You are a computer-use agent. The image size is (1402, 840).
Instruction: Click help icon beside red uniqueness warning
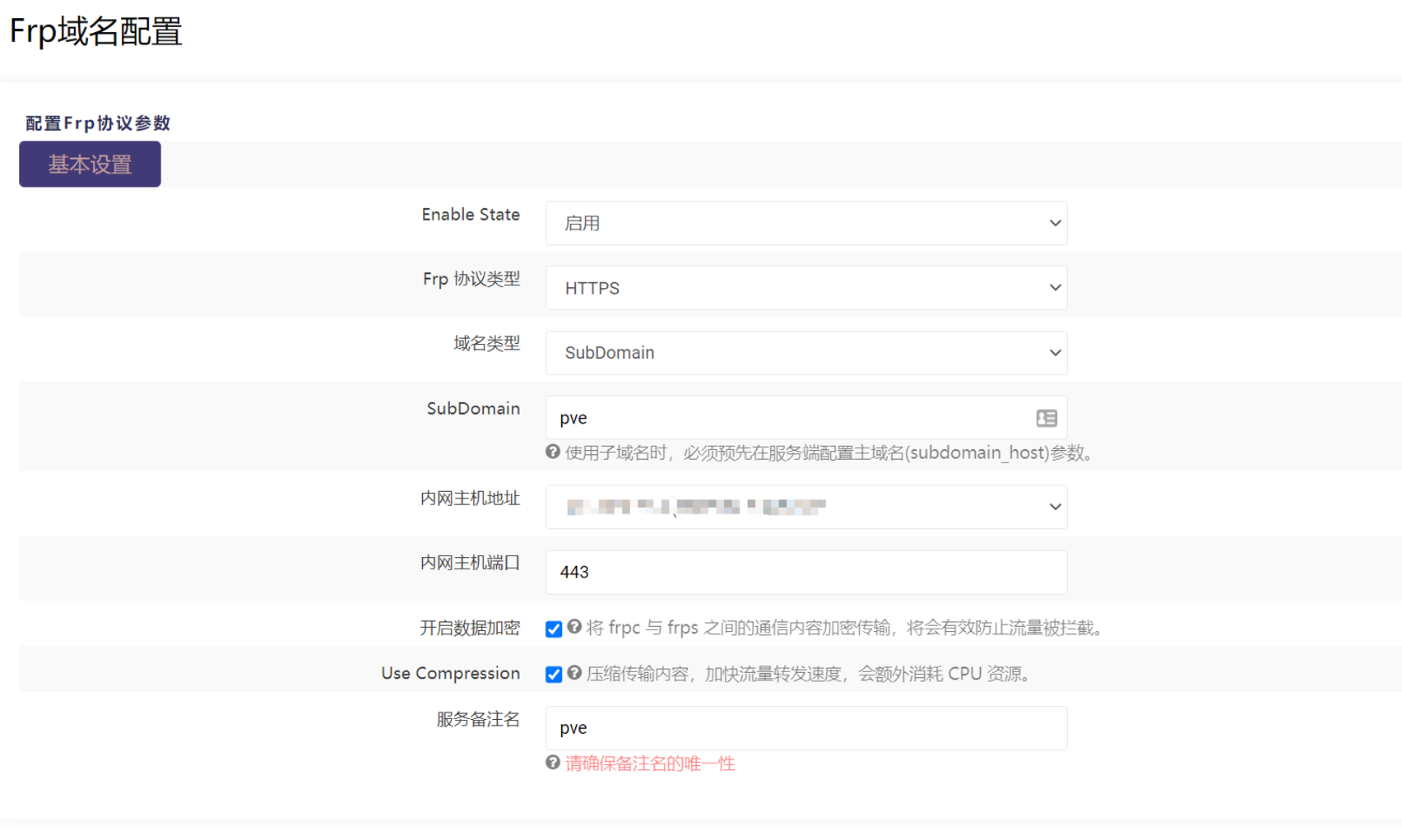(553, 763)
